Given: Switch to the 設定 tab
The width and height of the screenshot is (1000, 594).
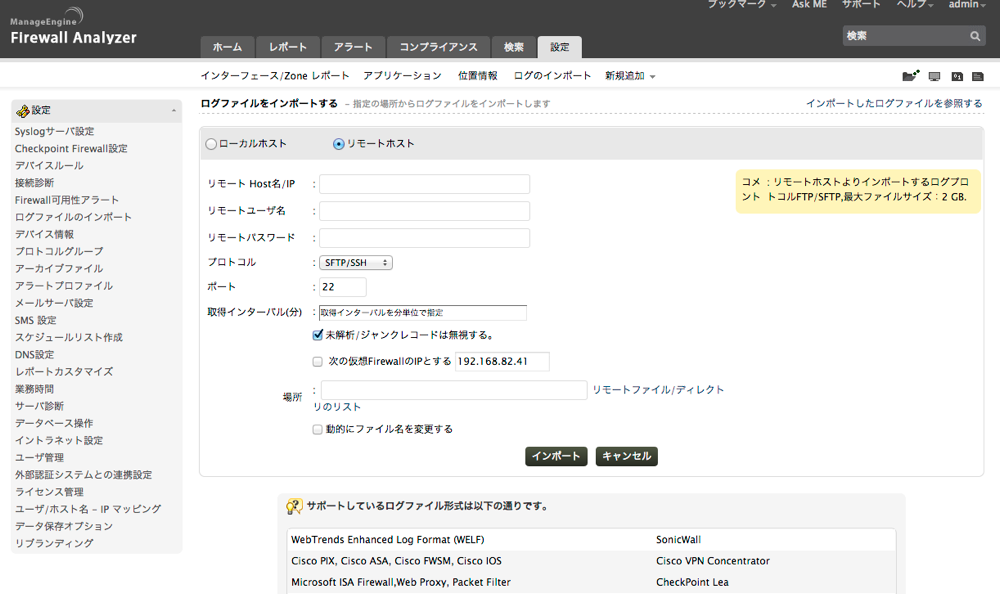Looking at the screenshot, I should point(559,47).
